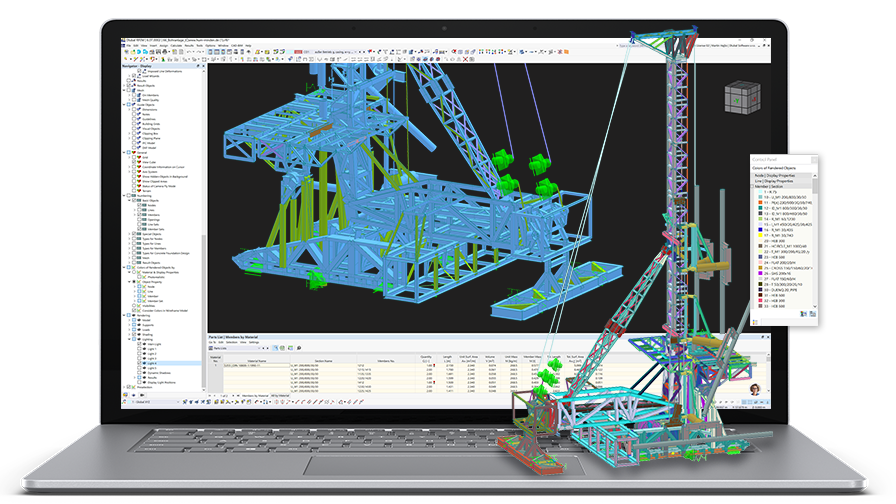Select the Terrain tree item
896x504 pixels.
click(x=146, y=191)
